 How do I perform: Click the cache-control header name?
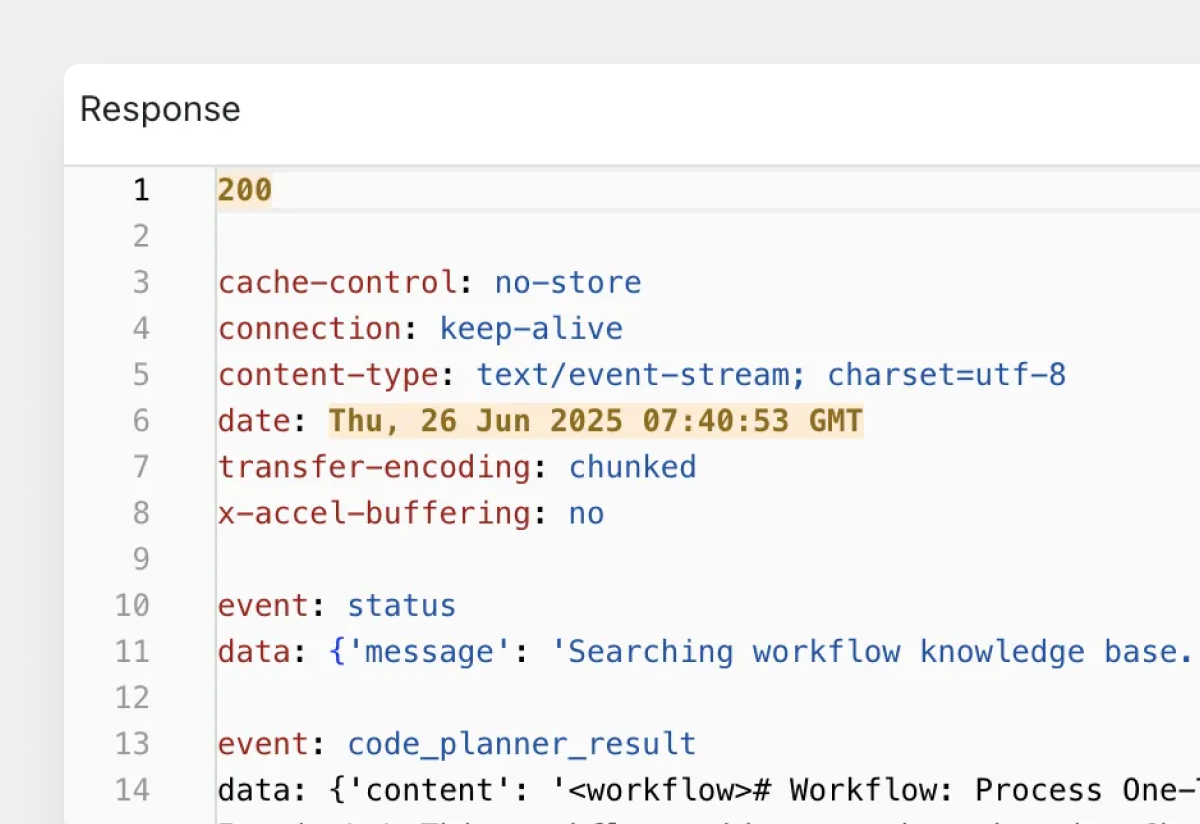(338, 282)
